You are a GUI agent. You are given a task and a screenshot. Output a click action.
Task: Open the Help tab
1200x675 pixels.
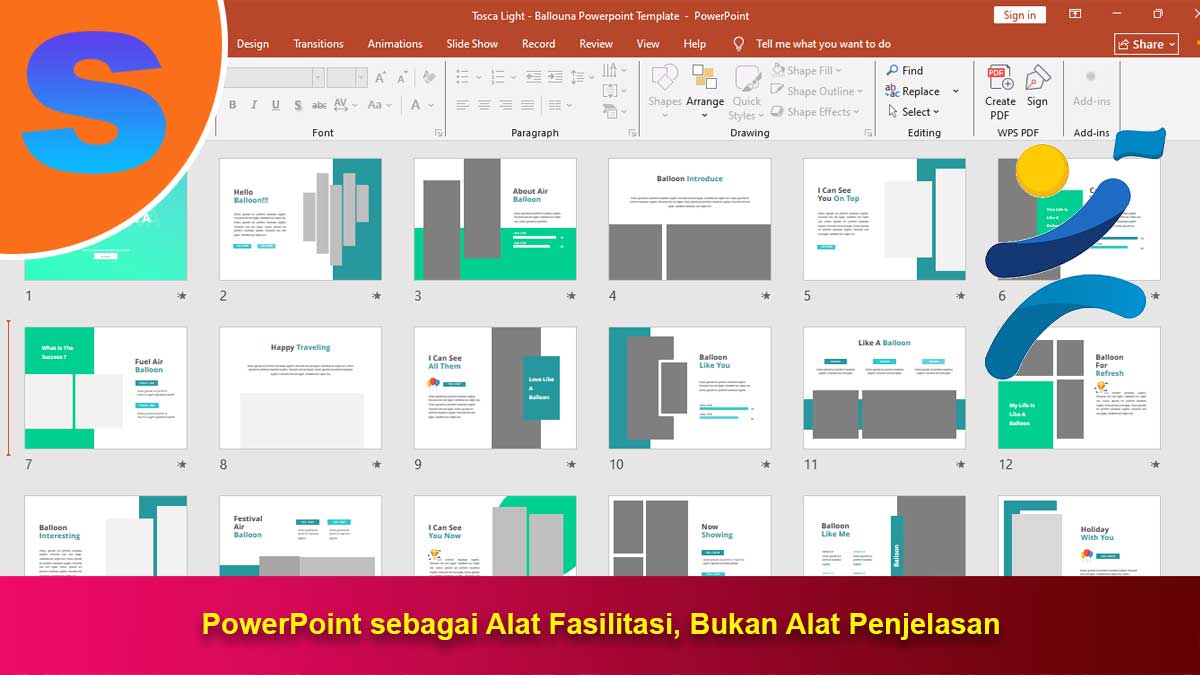coord(695,44)
